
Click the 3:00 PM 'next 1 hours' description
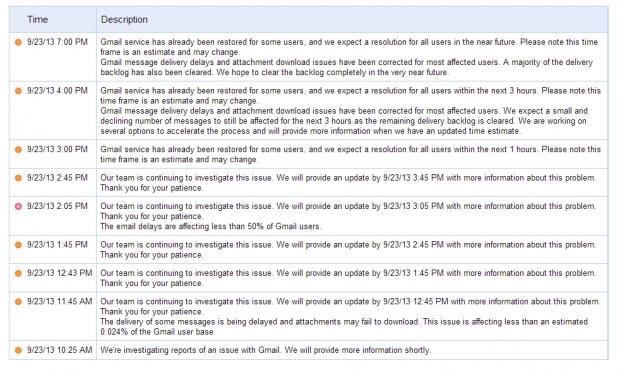(350, 154)
